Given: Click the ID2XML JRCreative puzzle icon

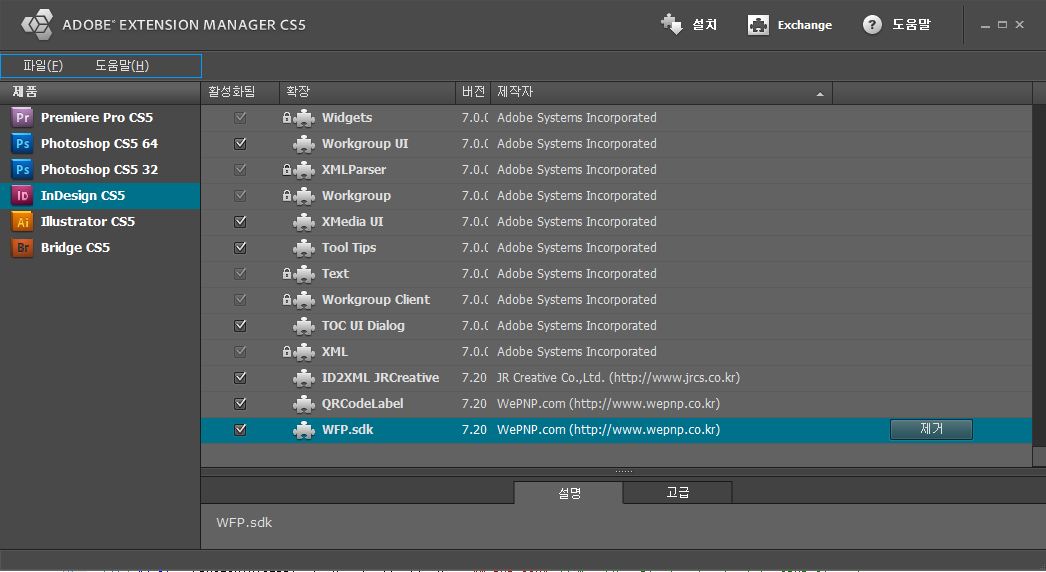Looking at the screenshot, I should [x=304, y=378].
